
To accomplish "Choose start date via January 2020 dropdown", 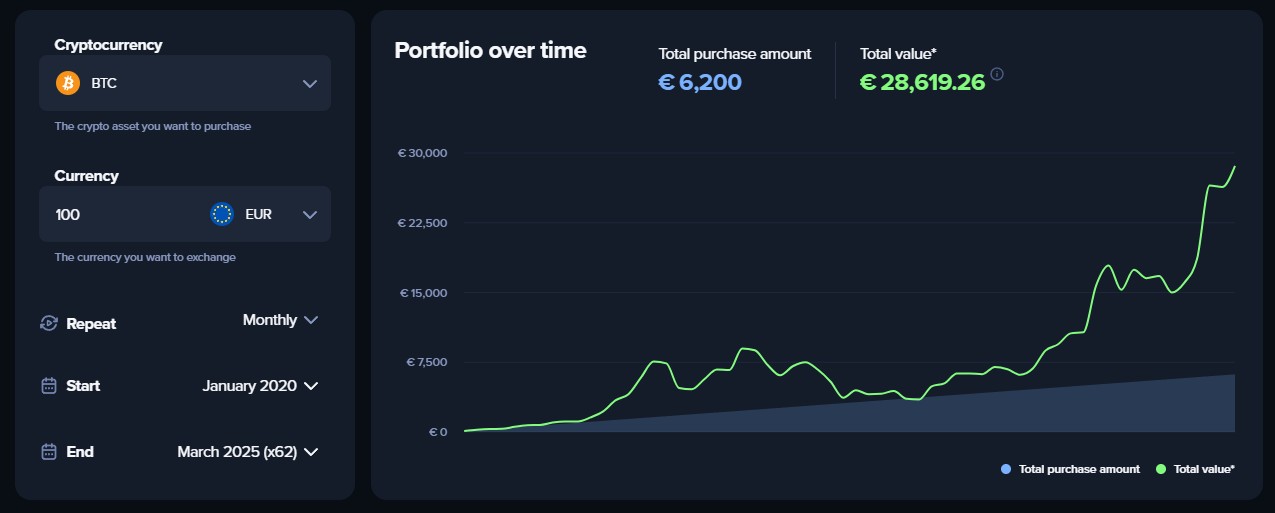I will pos(259,386).
